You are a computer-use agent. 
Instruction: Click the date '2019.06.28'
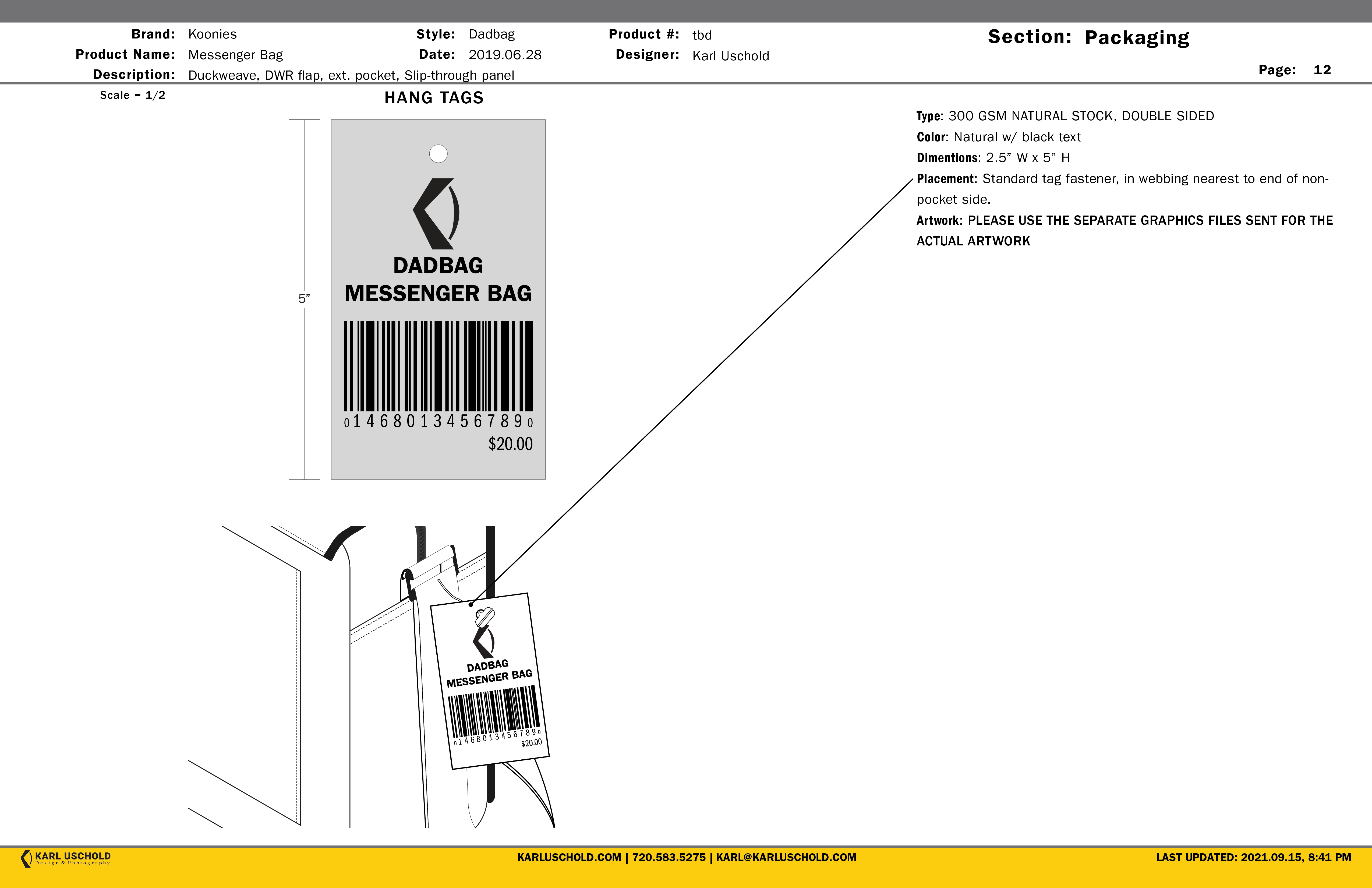505,55
